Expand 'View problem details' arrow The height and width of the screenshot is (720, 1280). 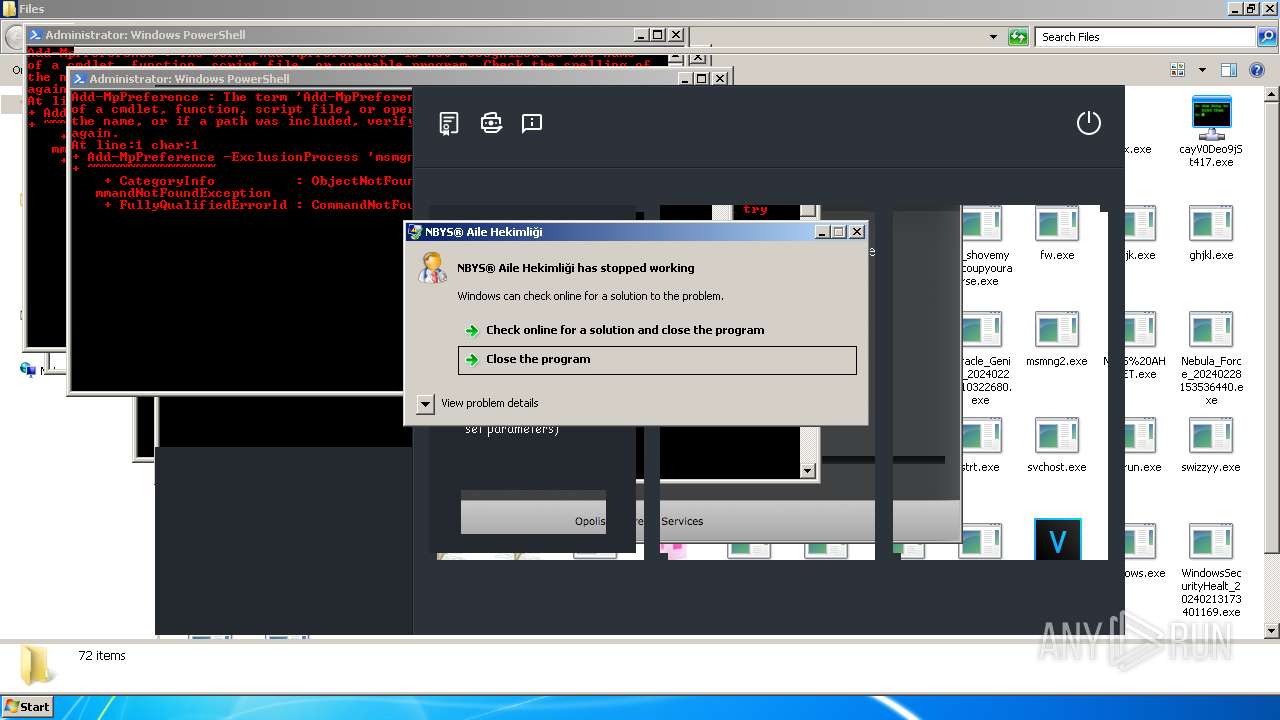pyautogui.click(x=425, y=403)
